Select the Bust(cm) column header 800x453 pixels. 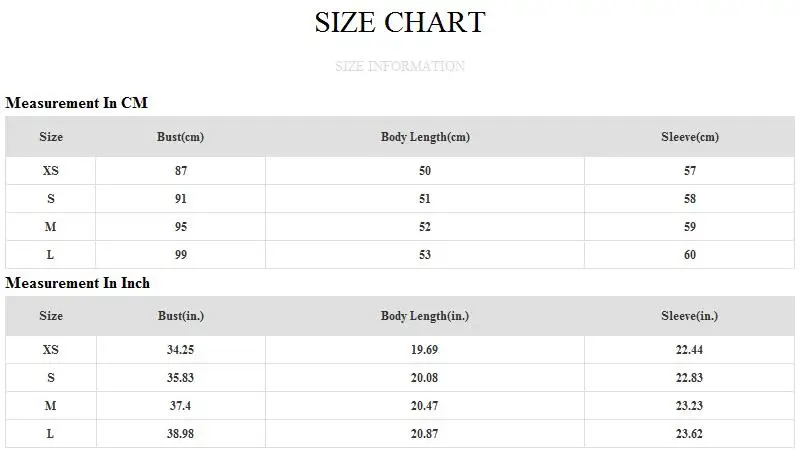point(181,137)
